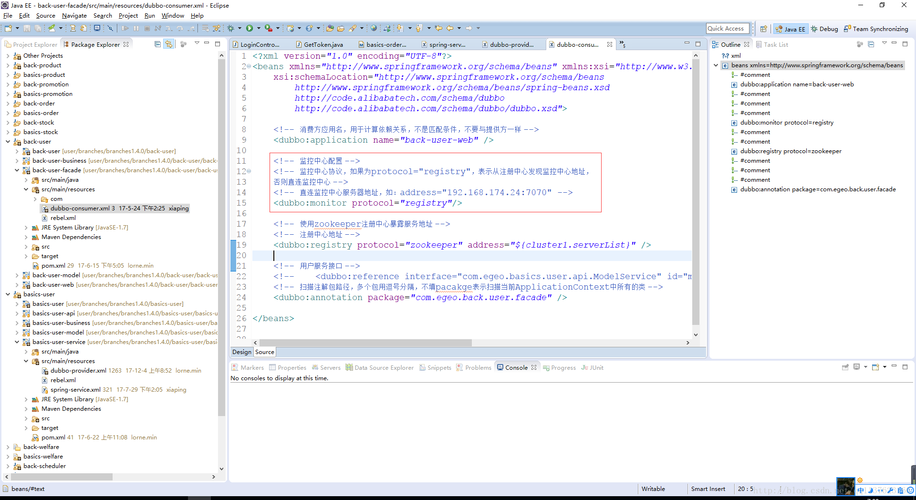Open the Window menu

pos(172,16)
